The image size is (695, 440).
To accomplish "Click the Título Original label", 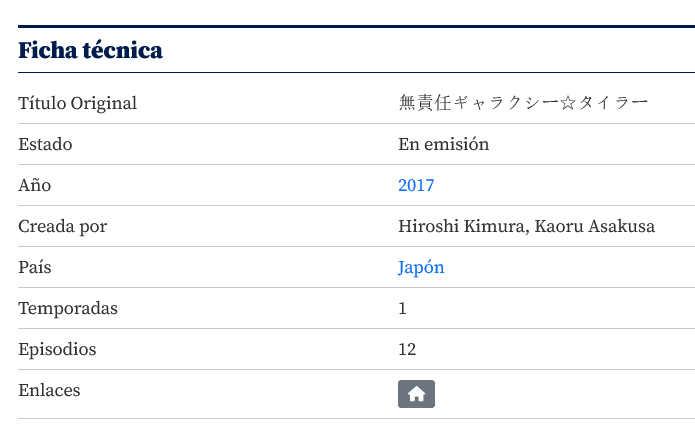I will (x=78, y=103).
